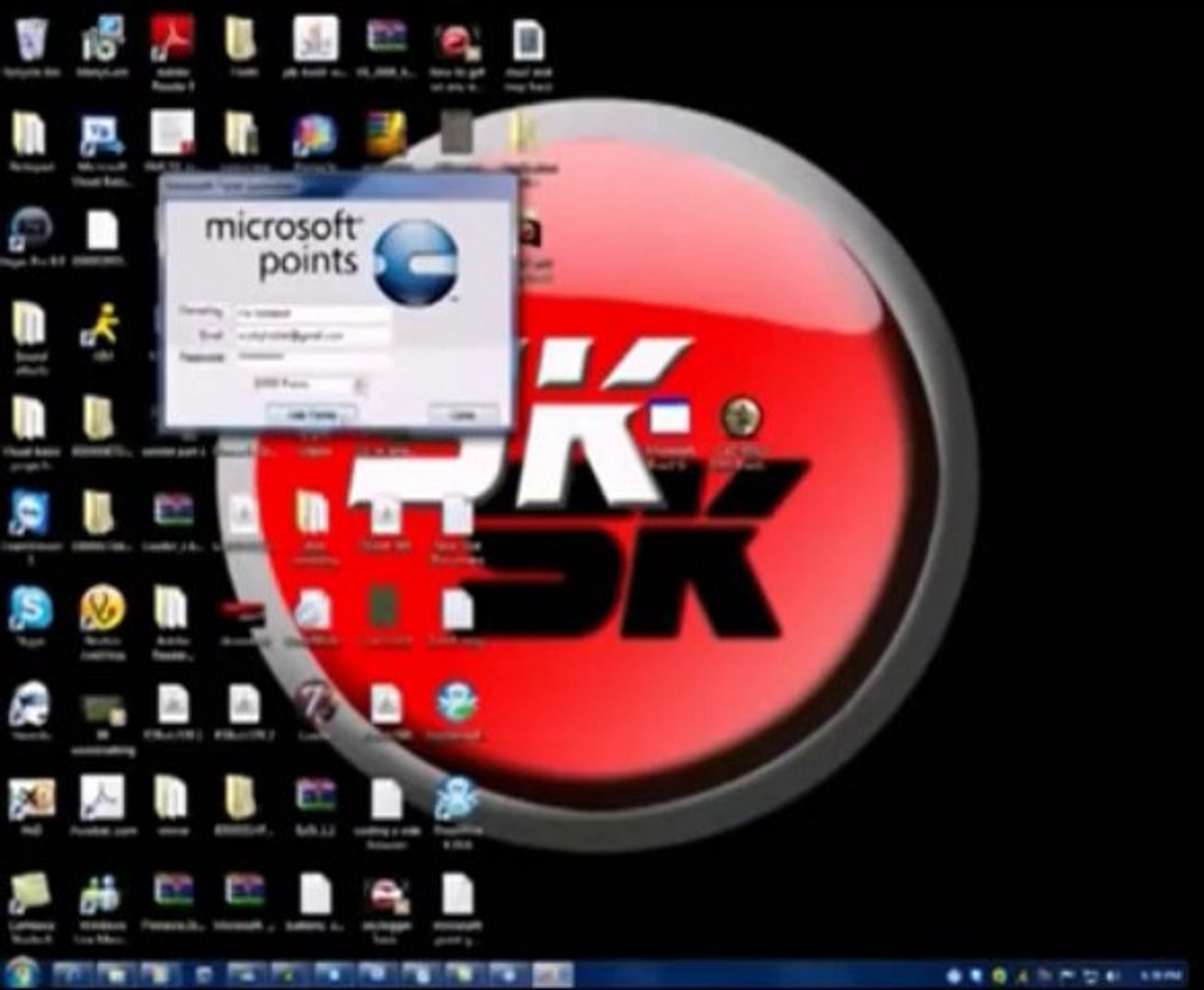Open the Visual basic projects folder

coord(30,433)
